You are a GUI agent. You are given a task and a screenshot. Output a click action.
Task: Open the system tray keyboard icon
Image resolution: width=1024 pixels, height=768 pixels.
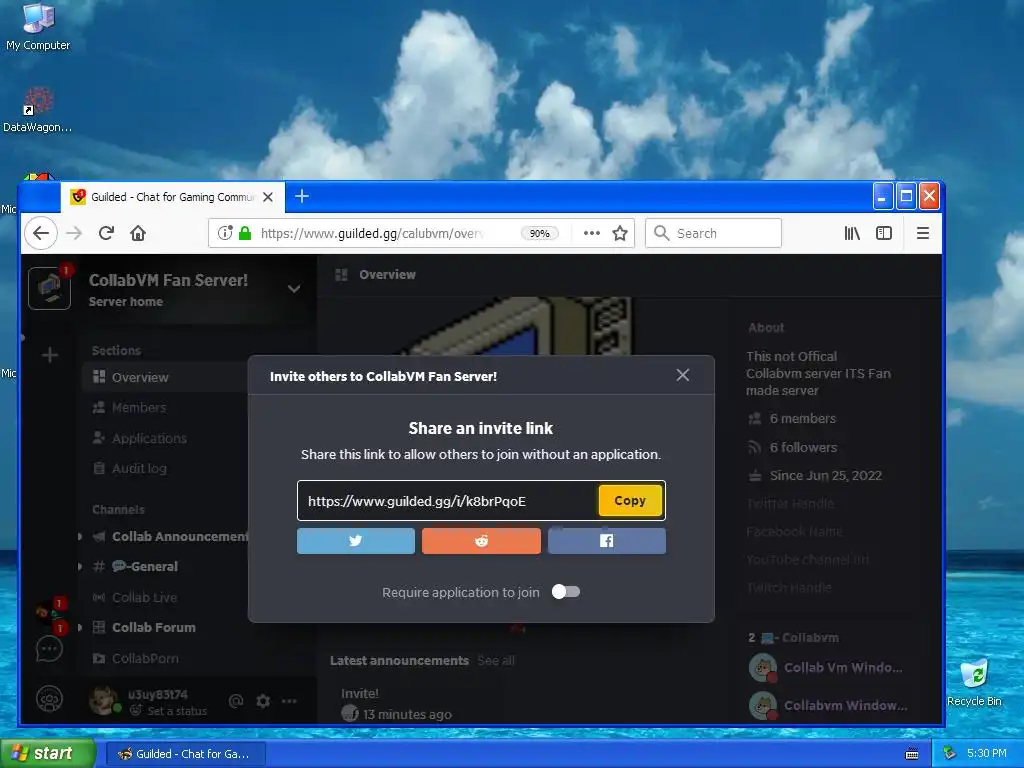click(912, 754)
